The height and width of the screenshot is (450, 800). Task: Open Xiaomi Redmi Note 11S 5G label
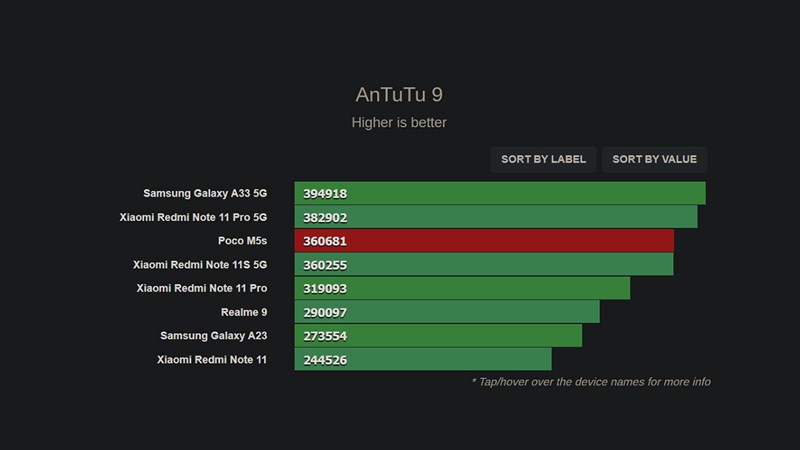[x=200, y=265]
